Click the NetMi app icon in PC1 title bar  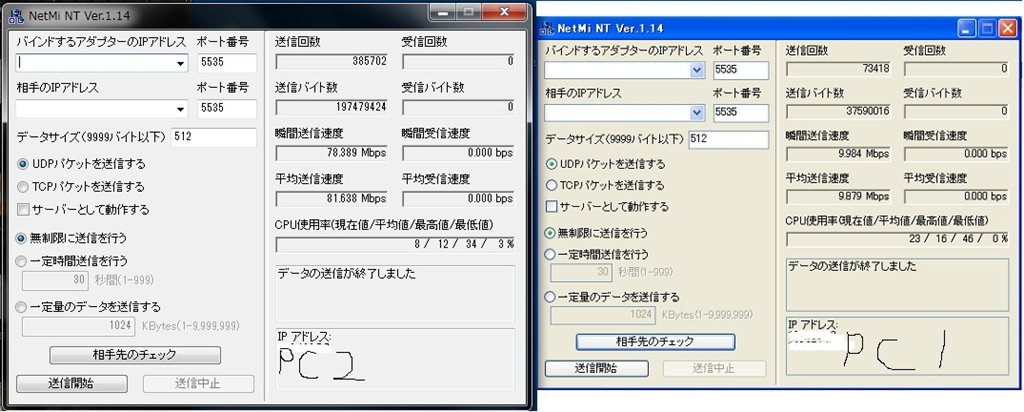[x=547, y=28]
